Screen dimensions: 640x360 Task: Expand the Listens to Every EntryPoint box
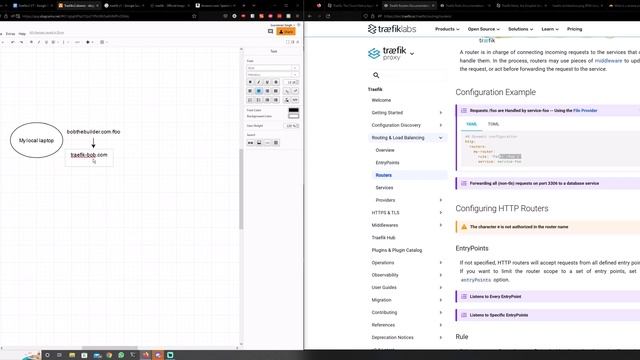click(x=547, y=296)
